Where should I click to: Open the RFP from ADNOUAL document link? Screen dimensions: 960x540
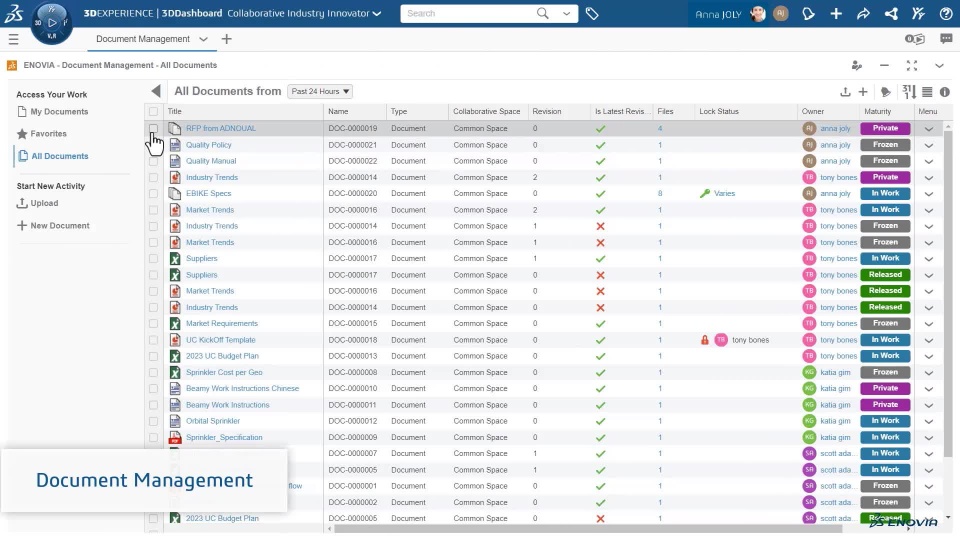click(220, 129)
